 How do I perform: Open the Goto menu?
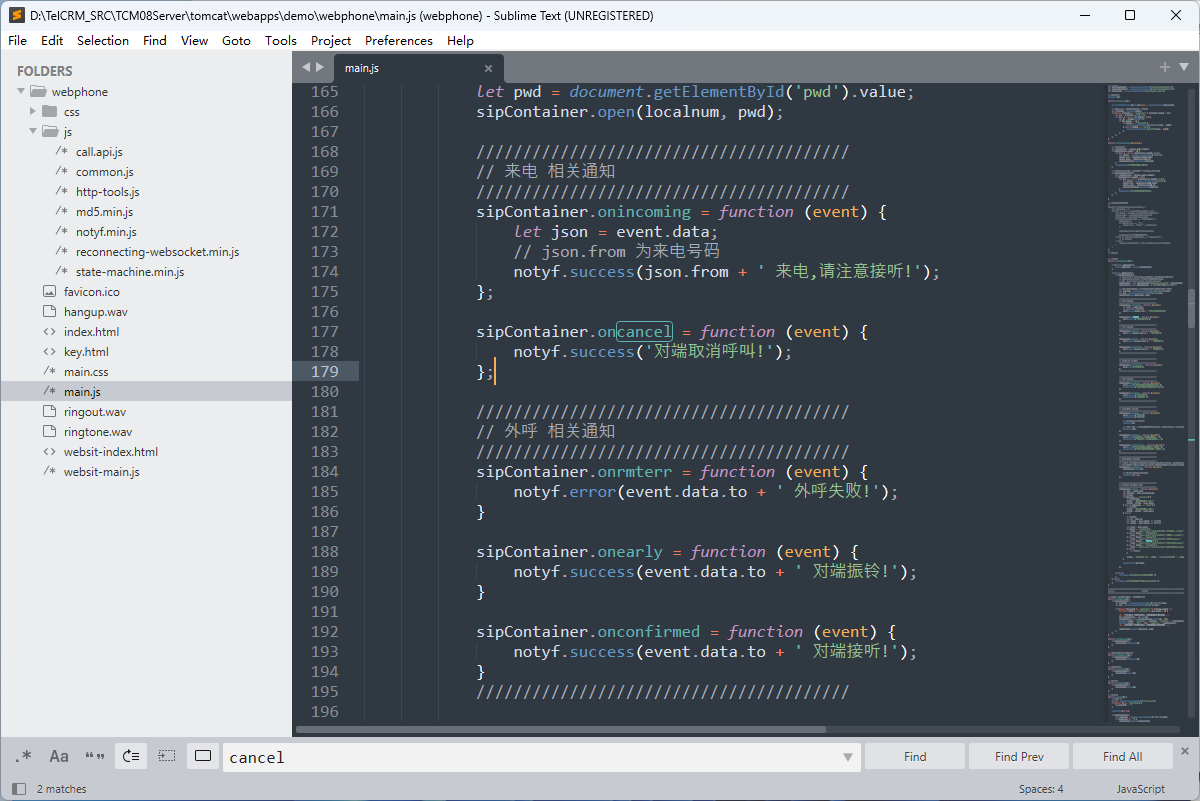(236, 40)
